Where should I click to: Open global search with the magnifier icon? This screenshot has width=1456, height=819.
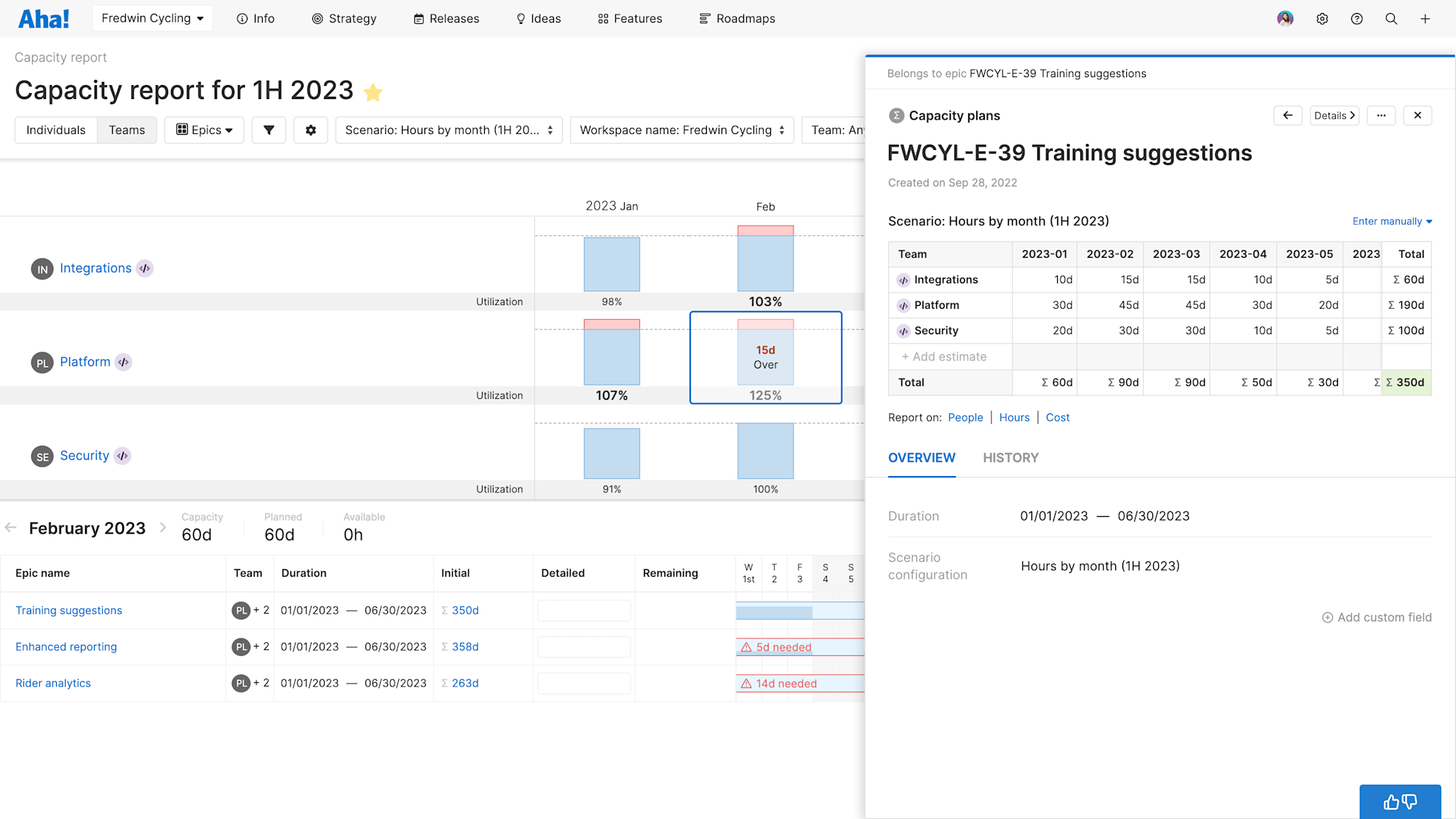click(x=1391, y=18)
